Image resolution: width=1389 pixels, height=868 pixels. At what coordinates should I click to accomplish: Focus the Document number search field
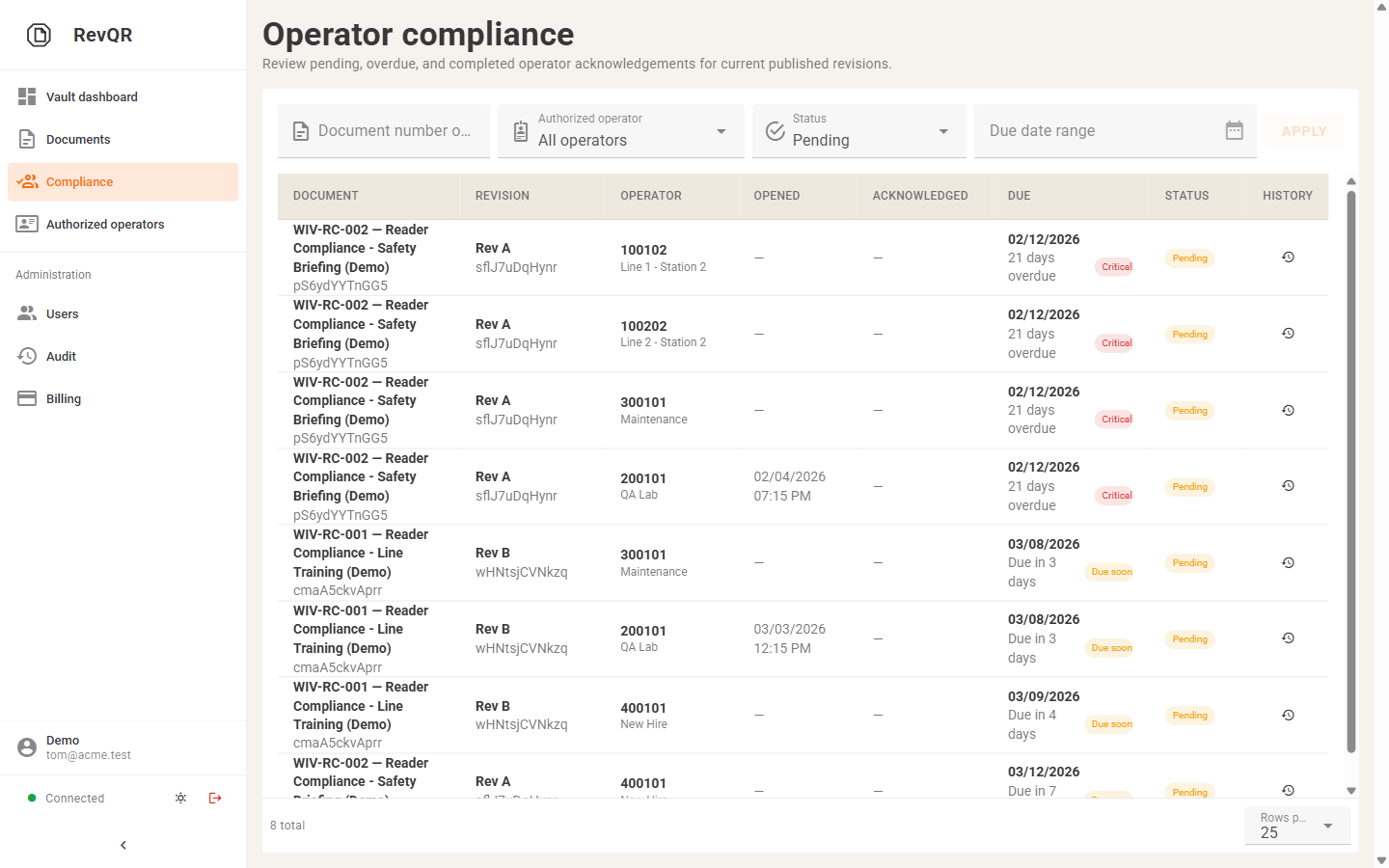[394, 131]
